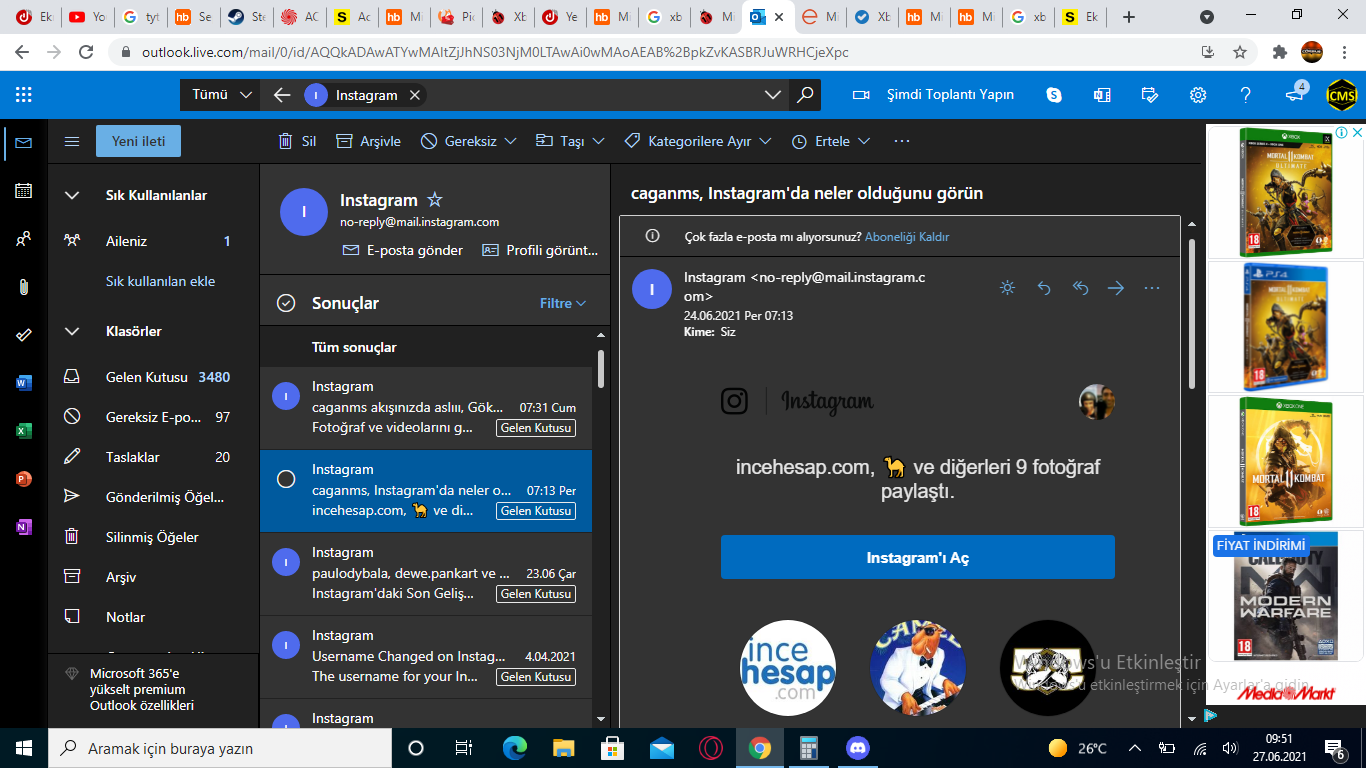Tick selection circle on 07:13 Per message
Viewport: 1366px width, 768px height.
286,479
